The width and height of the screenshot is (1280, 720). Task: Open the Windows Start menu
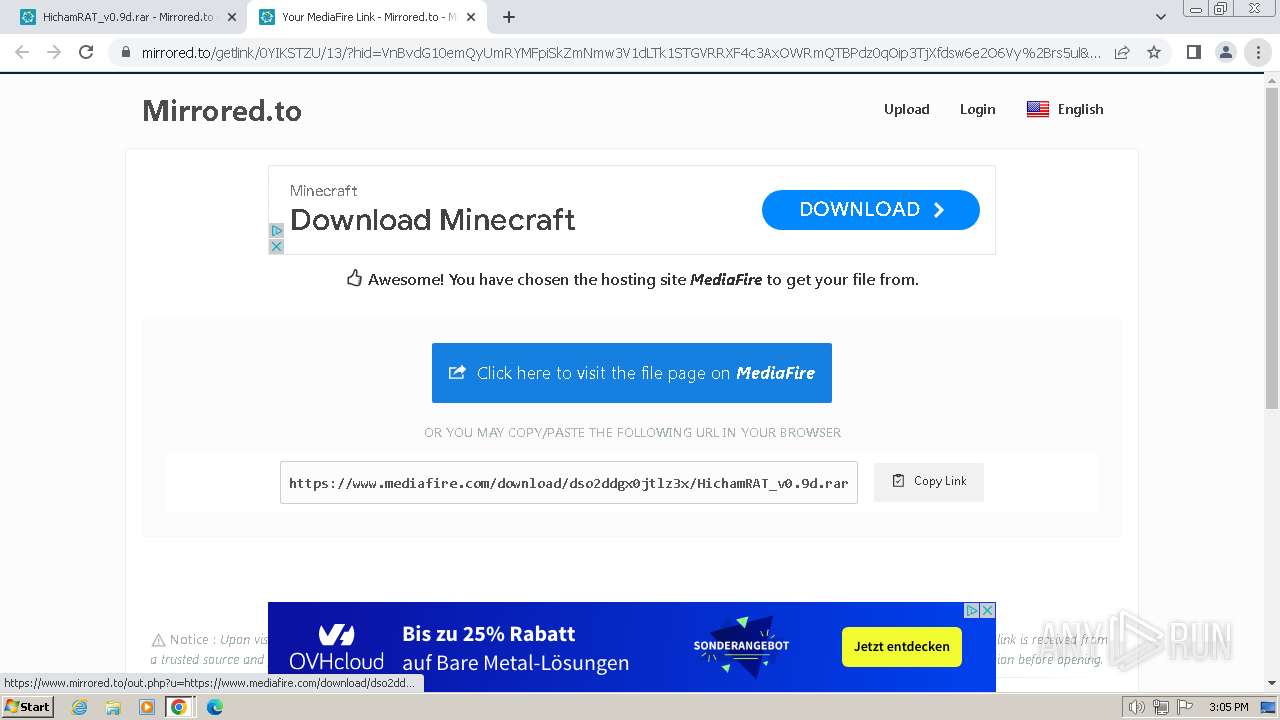[x=28, y=706]
